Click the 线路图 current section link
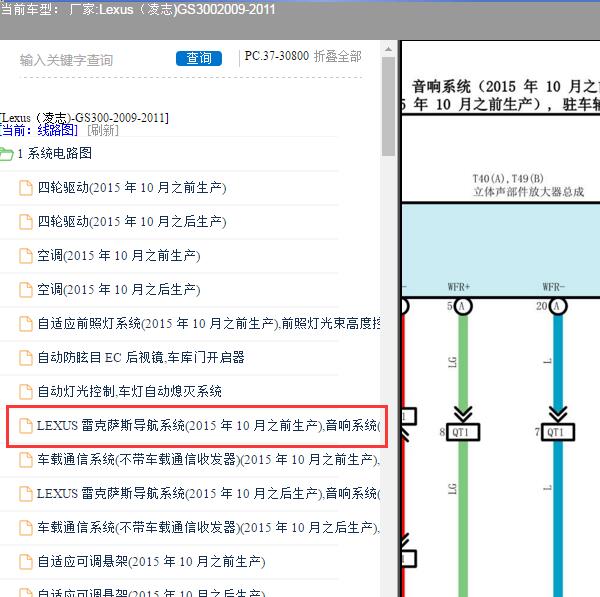Screen dimensions: 600x597 (55, 130)
